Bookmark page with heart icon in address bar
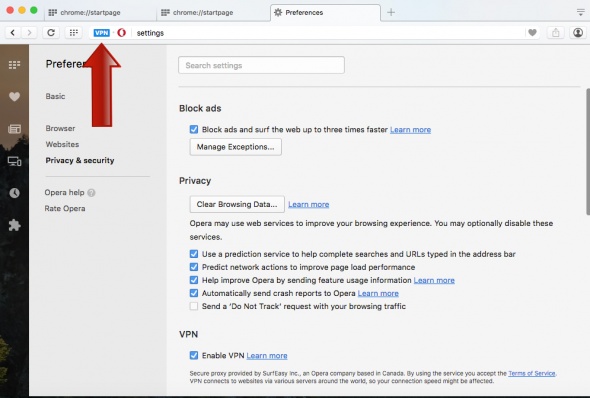The width and height of the screenshot is (590, 398). [x=532, y=33]
